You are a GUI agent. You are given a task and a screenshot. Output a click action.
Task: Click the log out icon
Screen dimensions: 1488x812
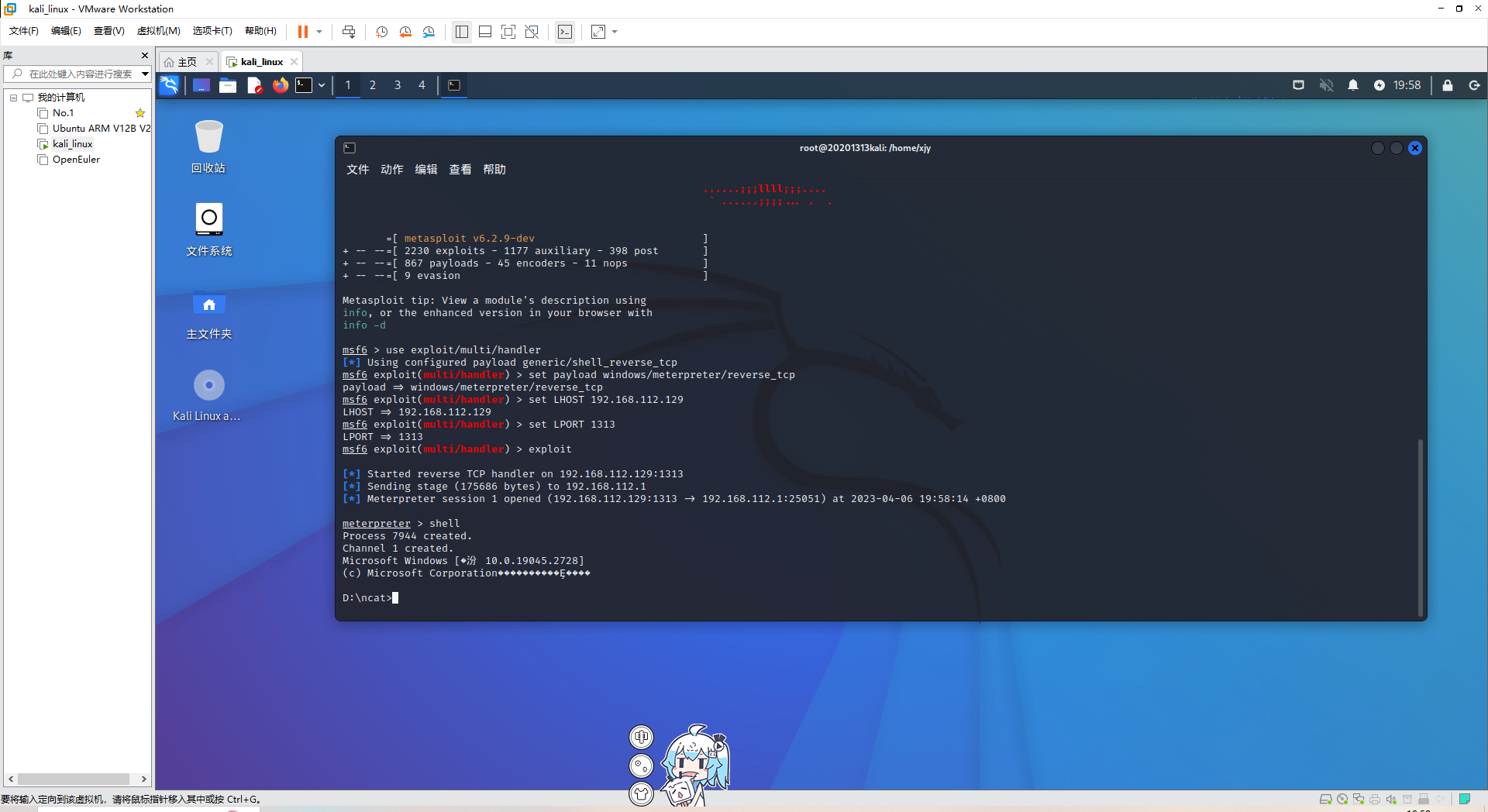[x=1474, y=85]
